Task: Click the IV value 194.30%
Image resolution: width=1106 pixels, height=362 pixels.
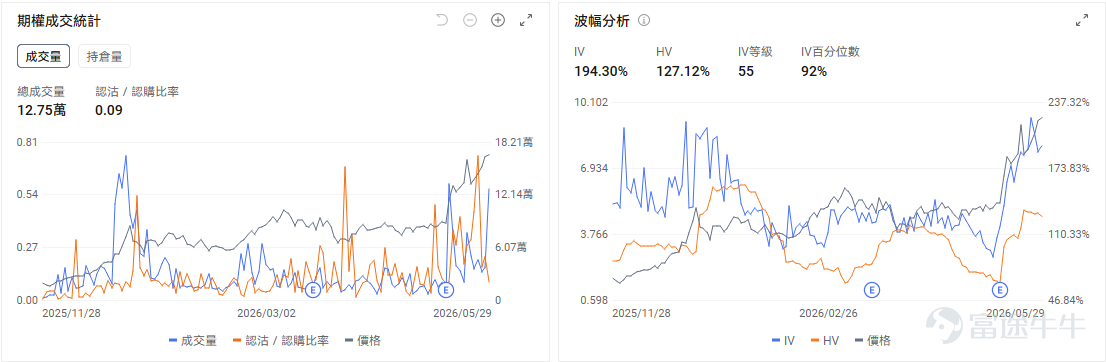Action: tap(601, 71)
